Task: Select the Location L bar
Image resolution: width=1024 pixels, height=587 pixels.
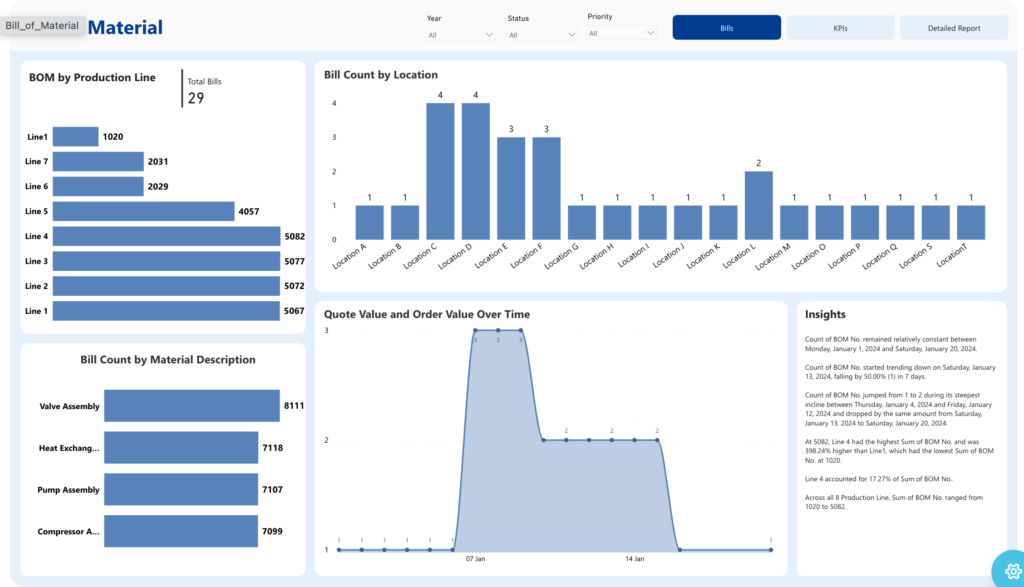Action: [758, 206]
